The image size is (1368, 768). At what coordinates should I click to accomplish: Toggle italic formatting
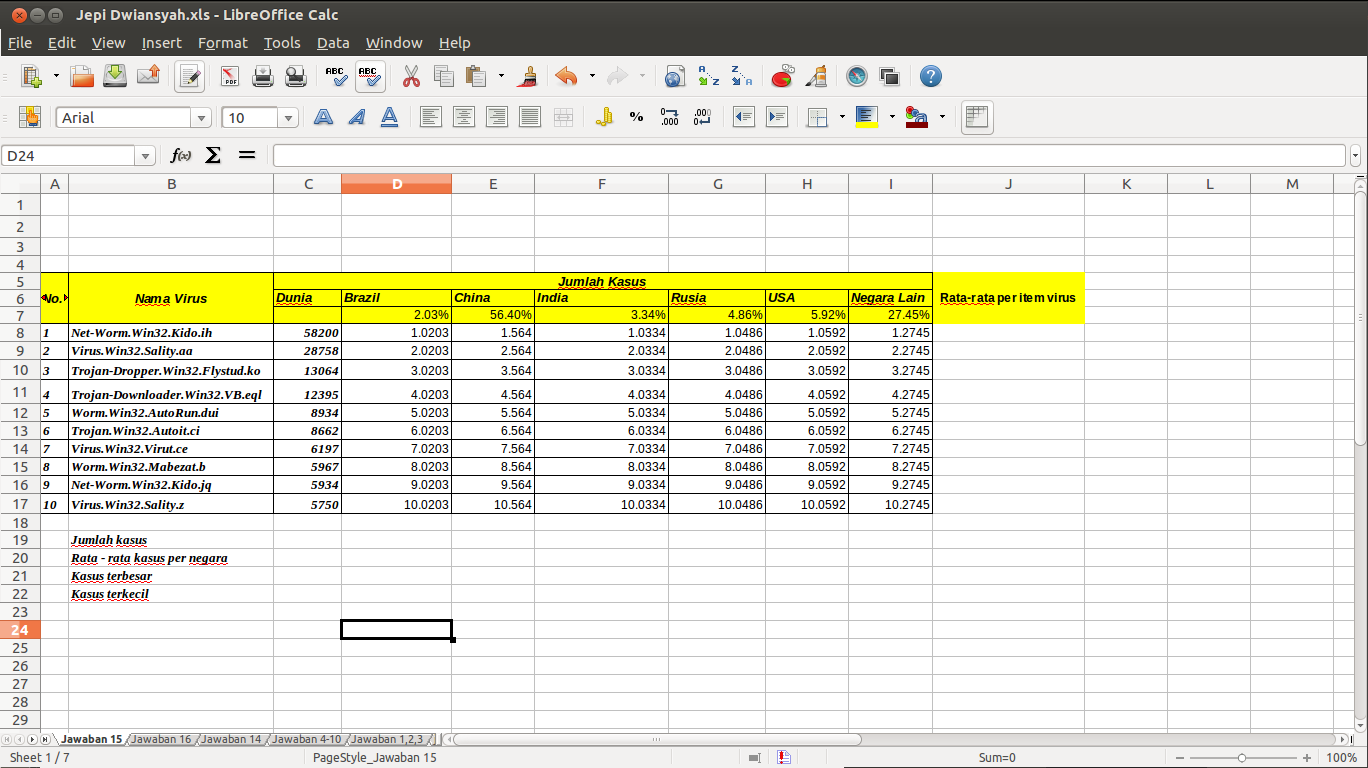357,117
